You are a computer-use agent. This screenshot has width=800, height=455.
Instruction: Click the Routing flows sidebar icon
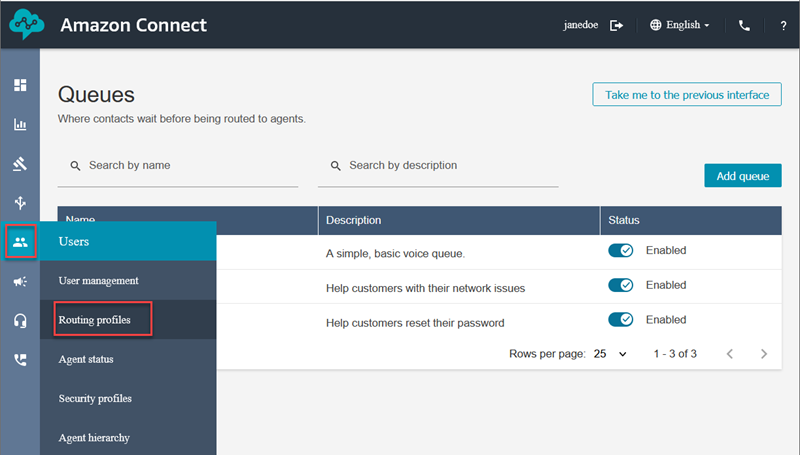[x=19, y=203]
